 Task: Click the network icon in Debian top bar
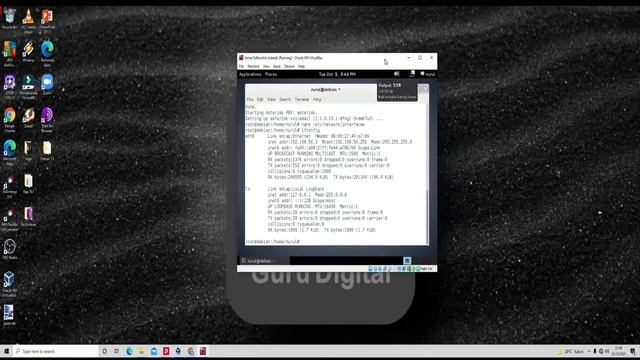(x=412, y=74)
